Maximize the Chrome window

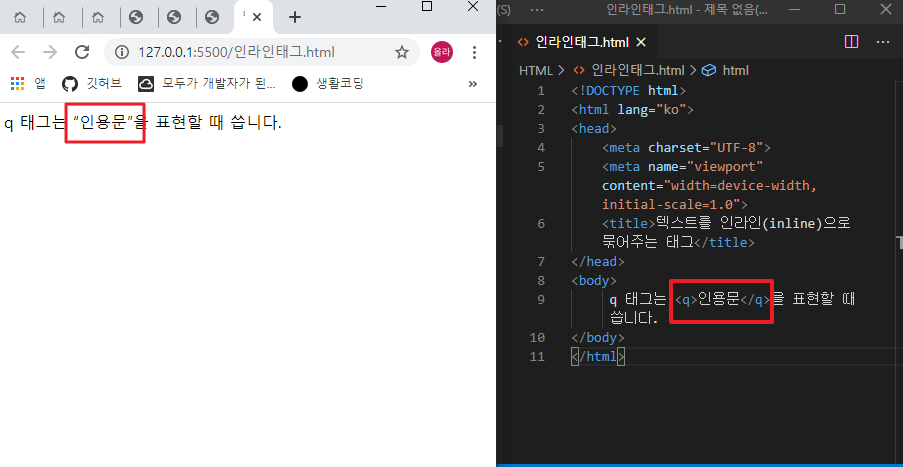[x=427, y=6]
